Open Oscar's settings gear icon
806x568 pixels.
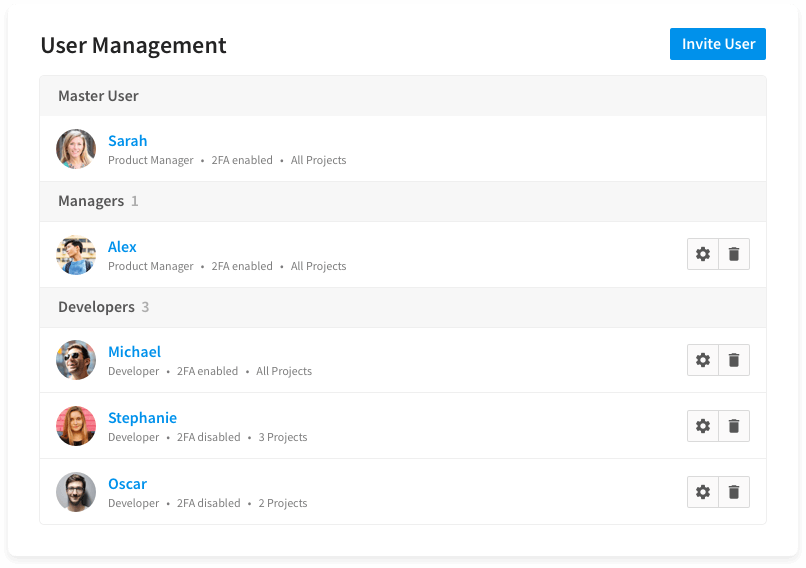(703, 492)
